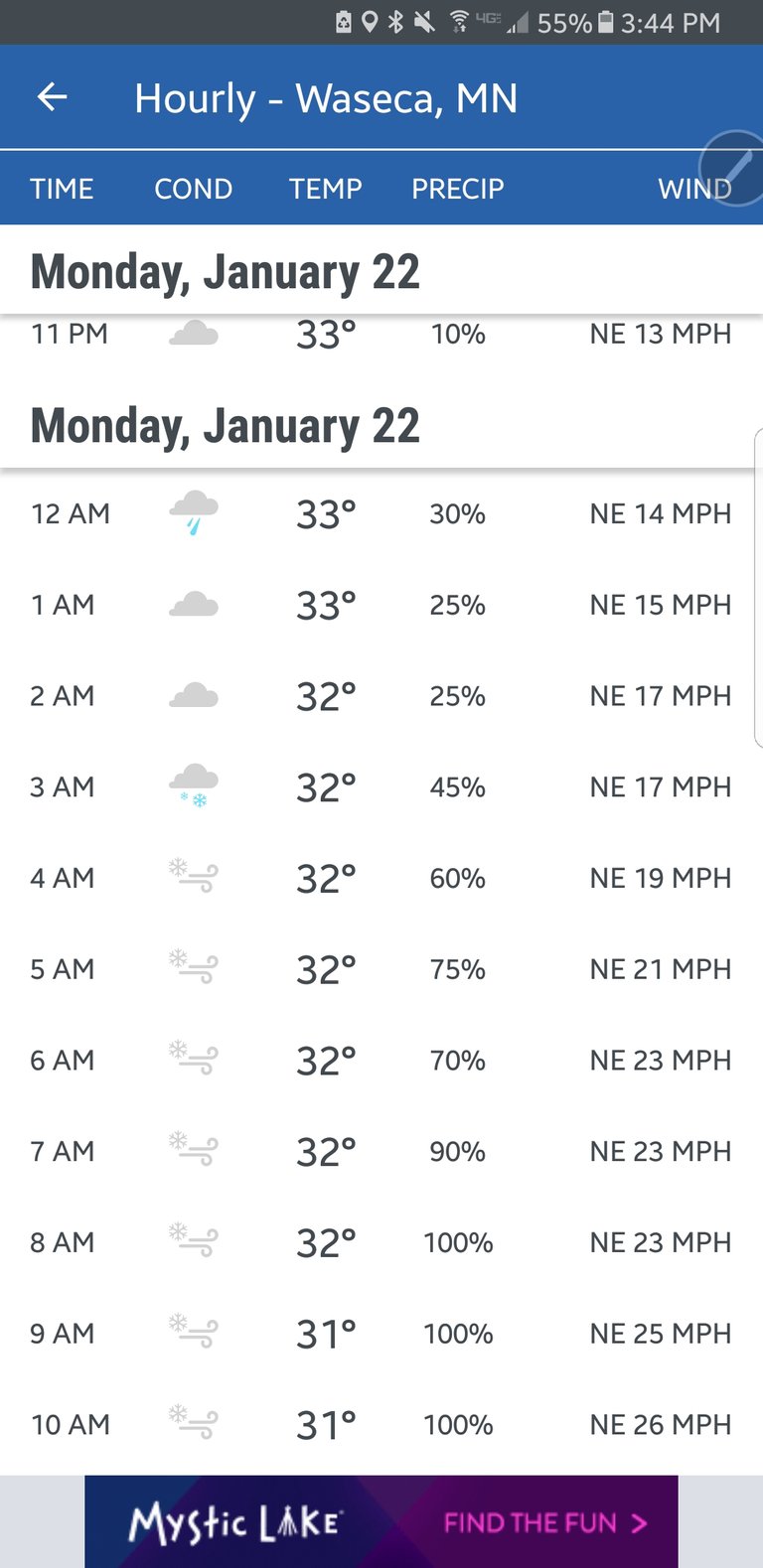Screen dimensions: 763x1568
Task: Tap the Hourly - Waseca, MN title
Action: tap(326, 98)
